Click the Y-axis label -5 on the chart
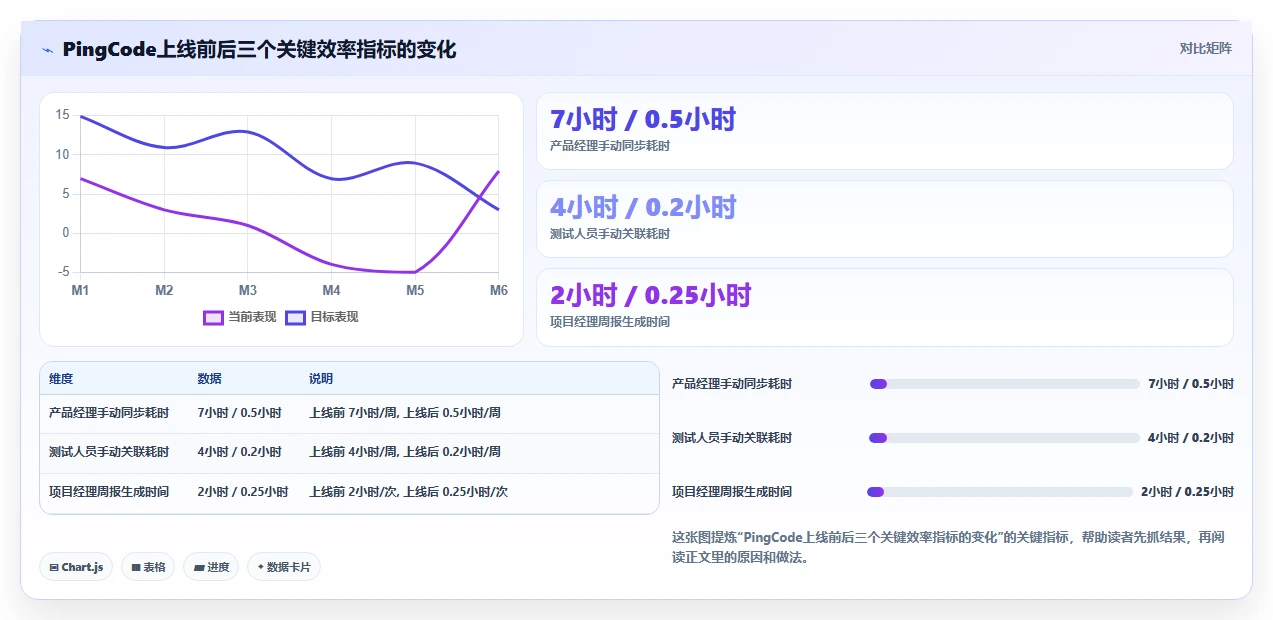 click(x=63, y=272)
